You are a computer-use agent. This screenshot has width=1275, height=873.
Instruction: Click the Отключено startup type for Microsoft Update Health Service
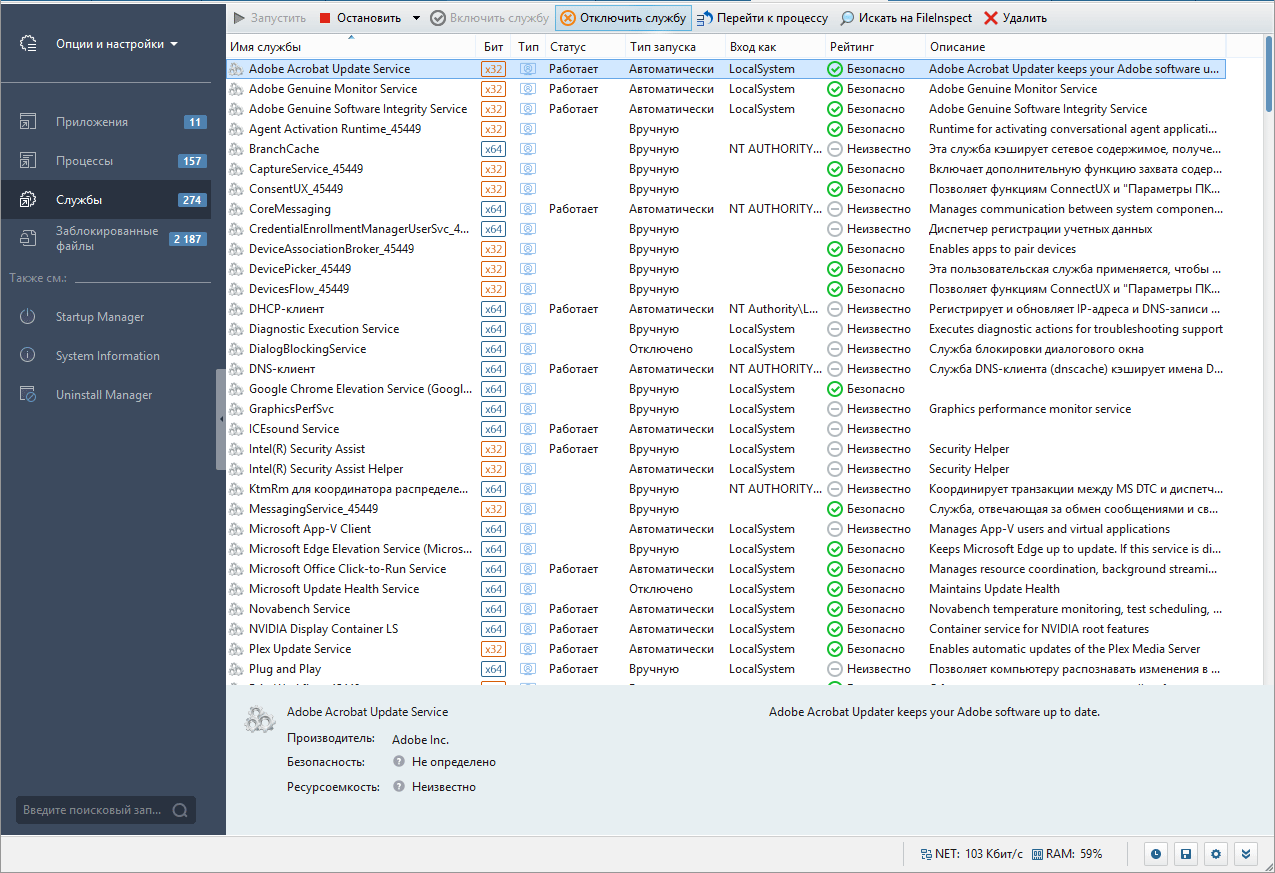tap(661, 589)
